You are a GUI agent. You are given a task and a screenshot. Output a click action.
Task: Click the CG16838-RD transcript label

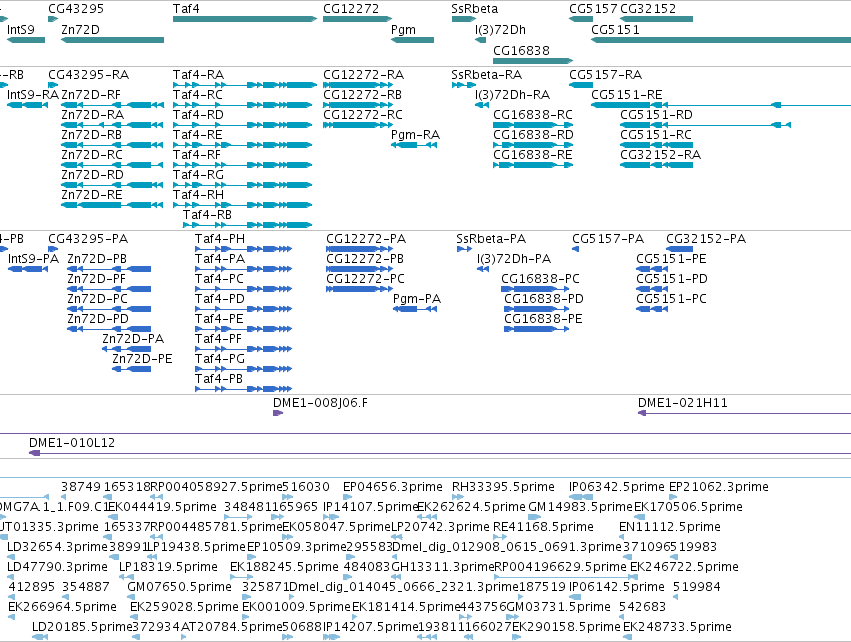(533, 135)
